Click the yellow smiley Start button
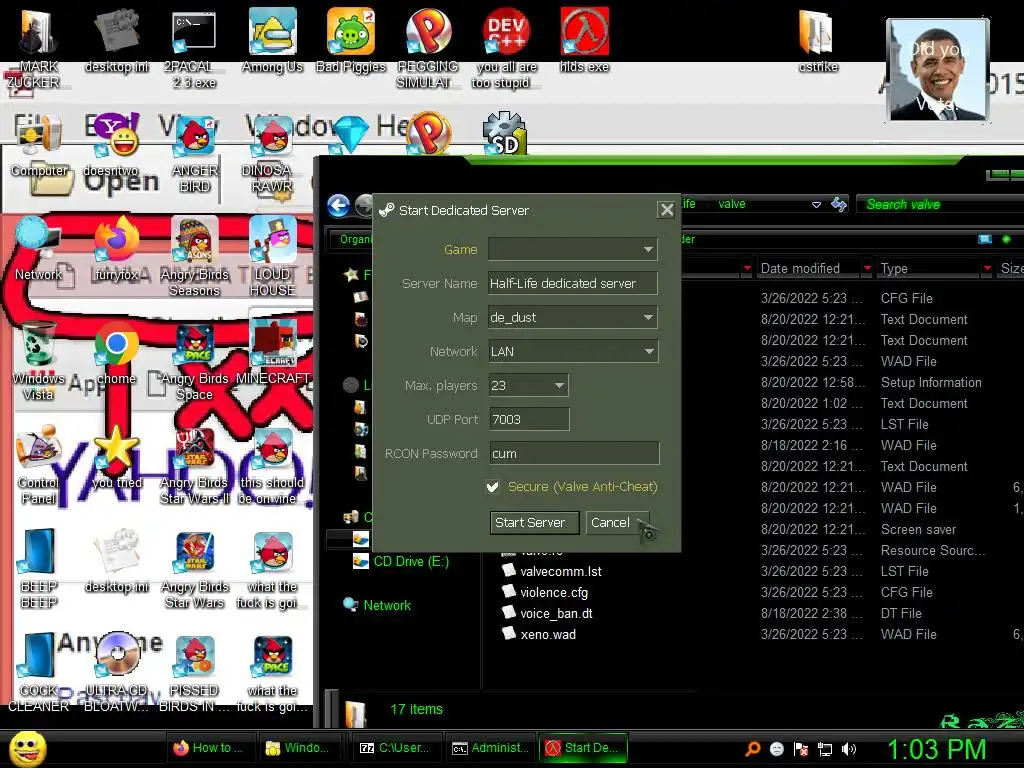This screenshot has height=768, width=1024. tap(27, 748)
